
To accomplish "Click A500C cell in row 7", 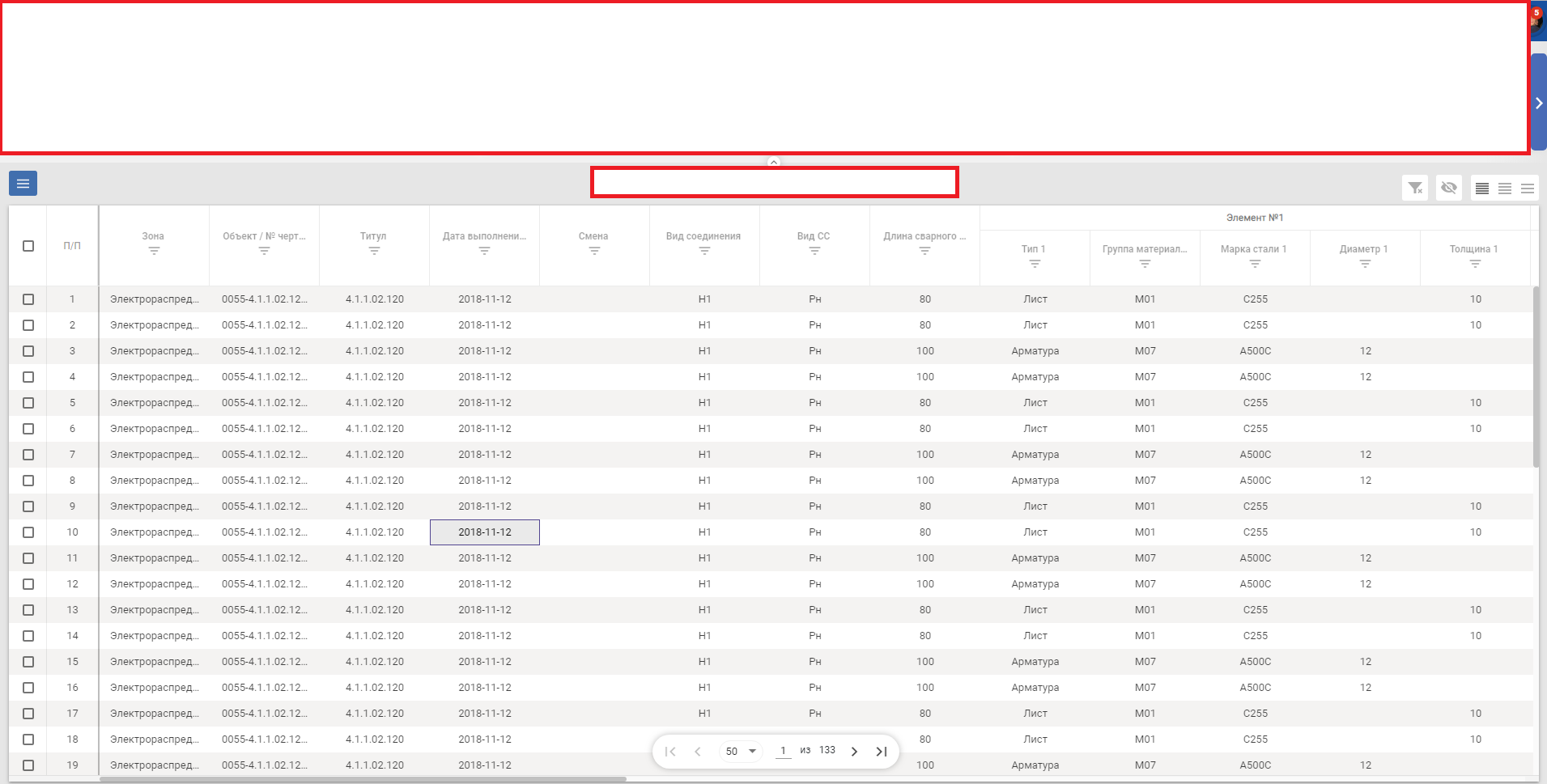I will tap(1256, 455).
